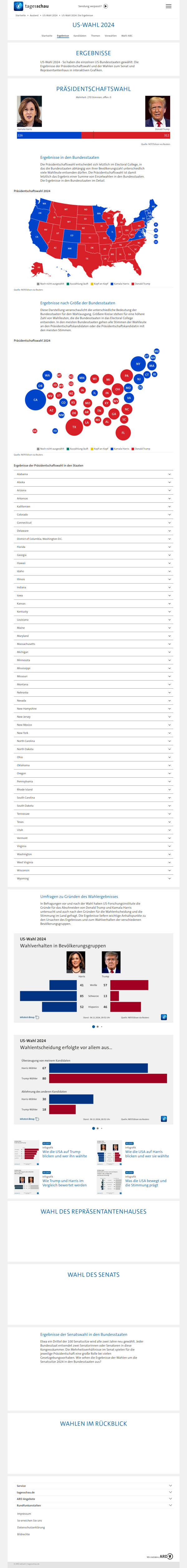Click Donald Trump legend swatch below bubble chart
Image resolution: width=187 pixels, height=1568 pixels.
133,449
